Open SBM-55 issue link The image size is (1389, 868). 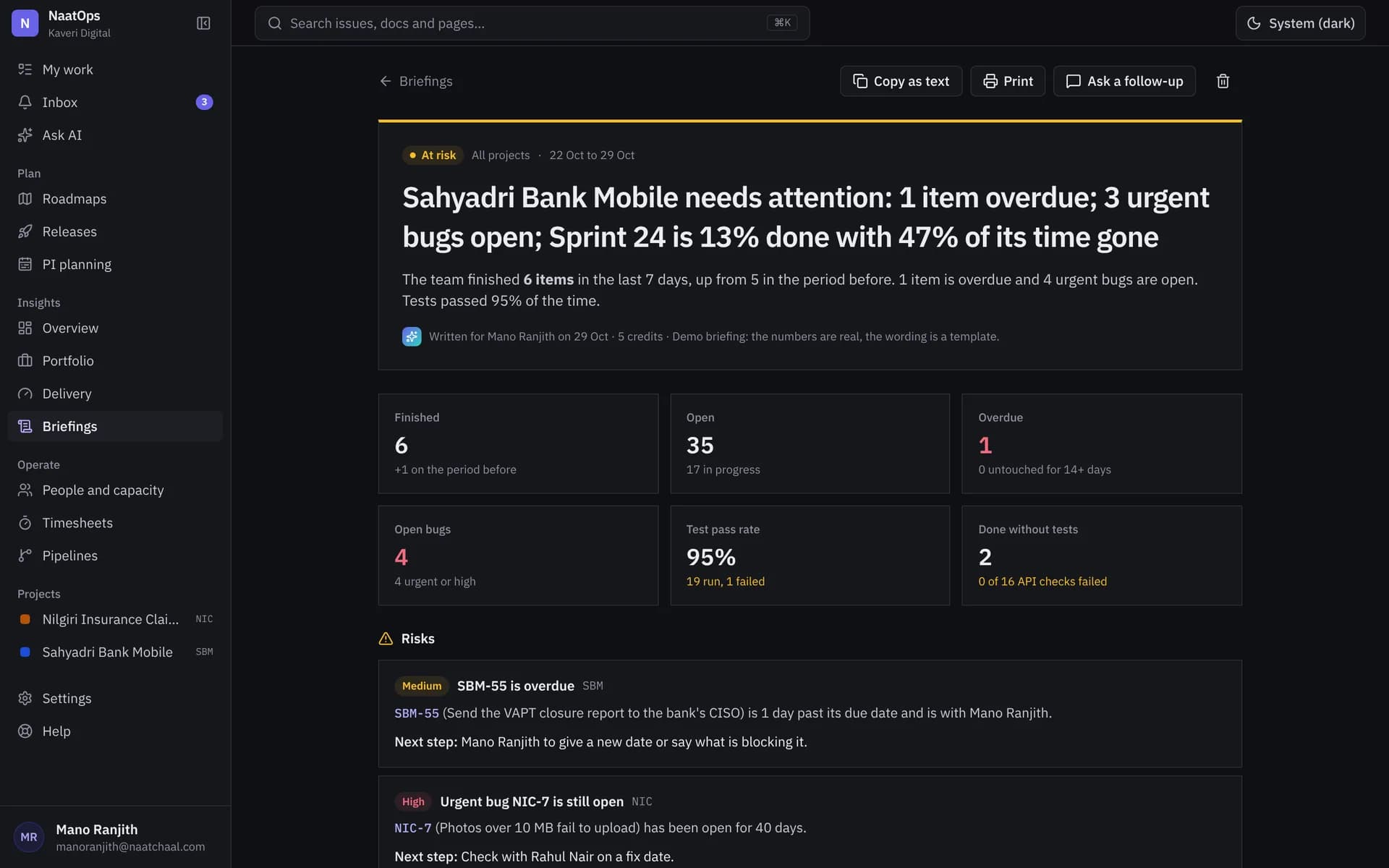pyautogui.click(x=417, y=713)
